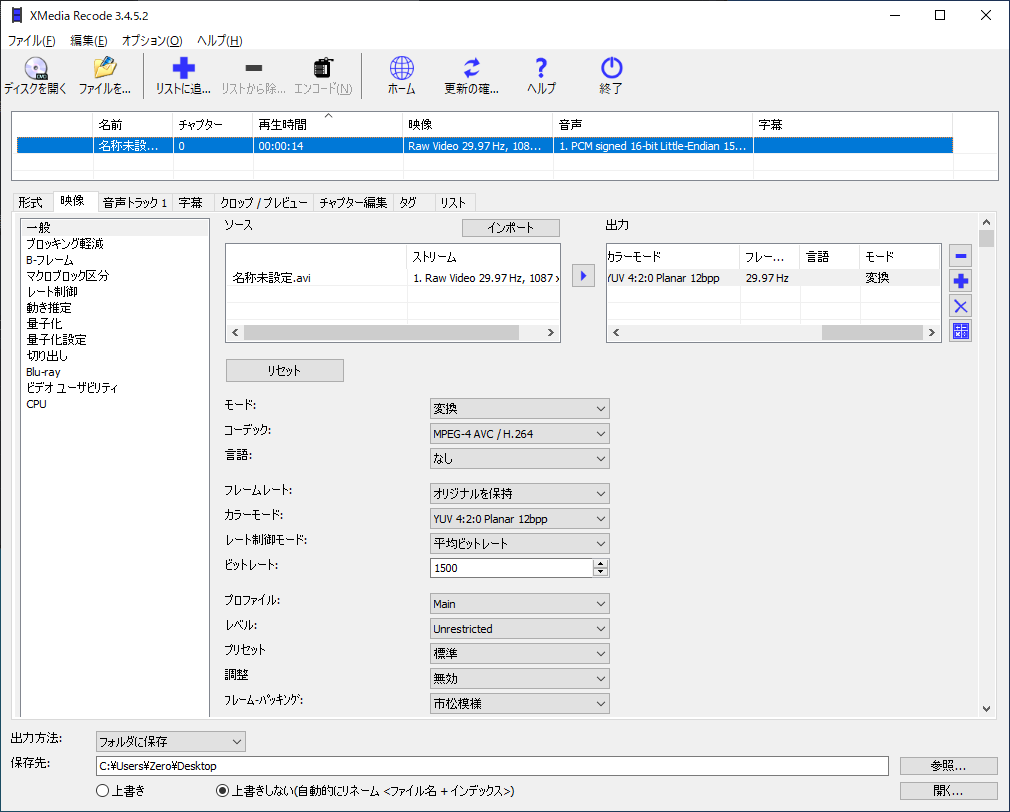Select the 上書き radio button
1010x812 pixels.
[x=102, y=791]
